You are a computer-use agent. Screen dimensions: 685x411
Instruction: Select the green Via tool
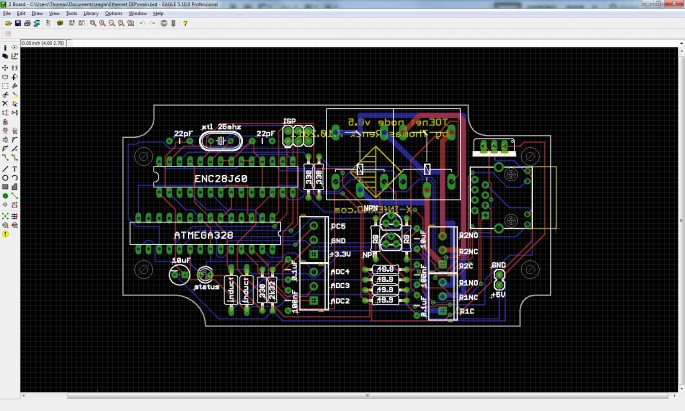[5, 196]
